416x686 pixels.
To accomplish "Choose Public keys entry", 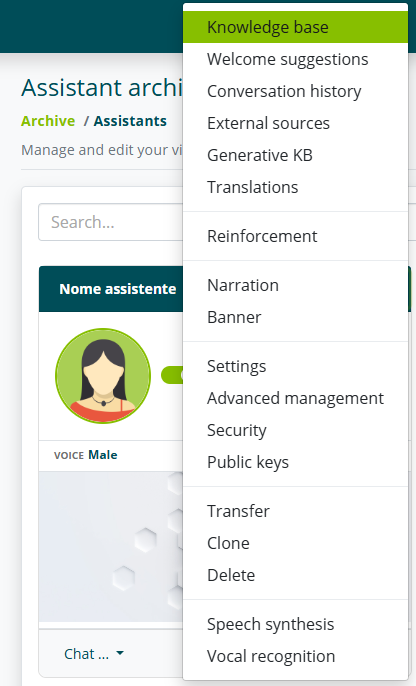I will (x=296, y=462).
